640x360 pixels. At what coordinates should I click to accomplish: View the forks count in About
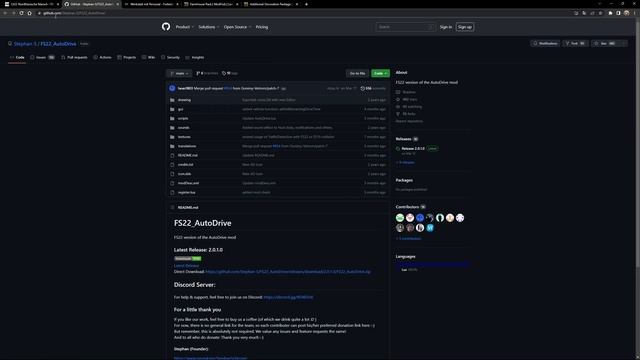(x=406, y=114)
